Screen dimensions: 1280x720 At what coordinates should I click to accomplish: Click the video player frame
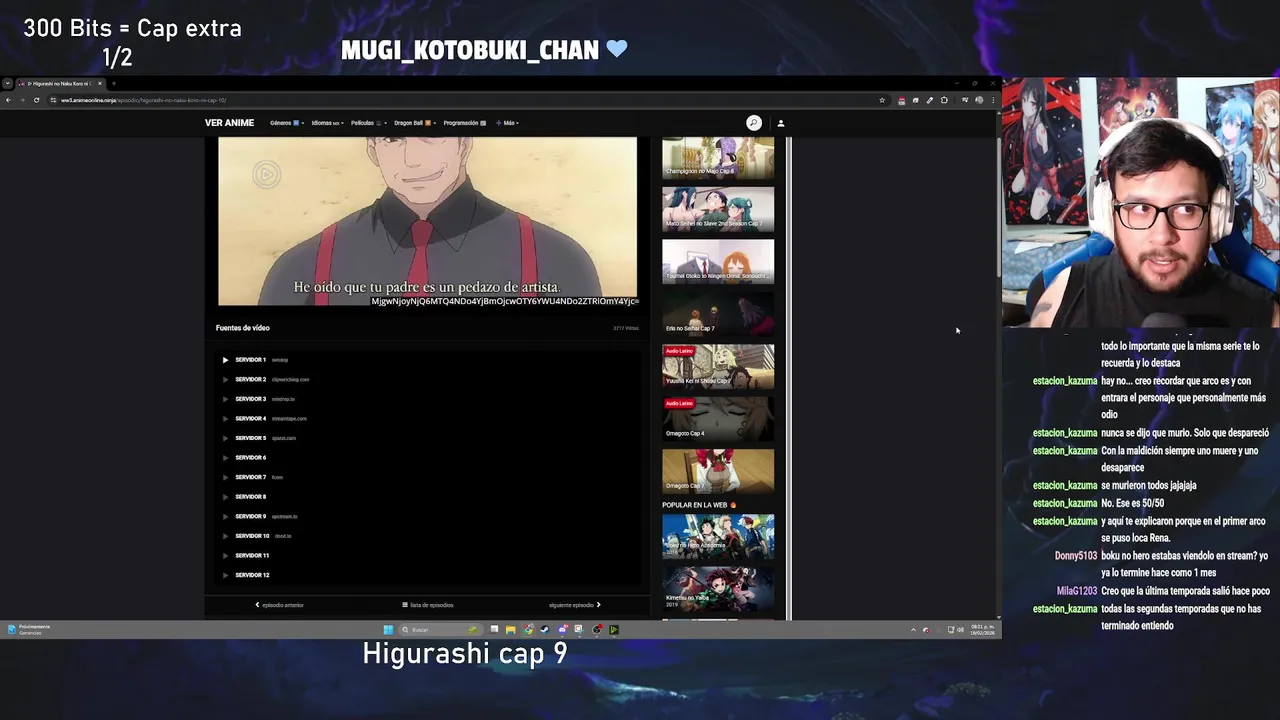[x=427, y=221]
